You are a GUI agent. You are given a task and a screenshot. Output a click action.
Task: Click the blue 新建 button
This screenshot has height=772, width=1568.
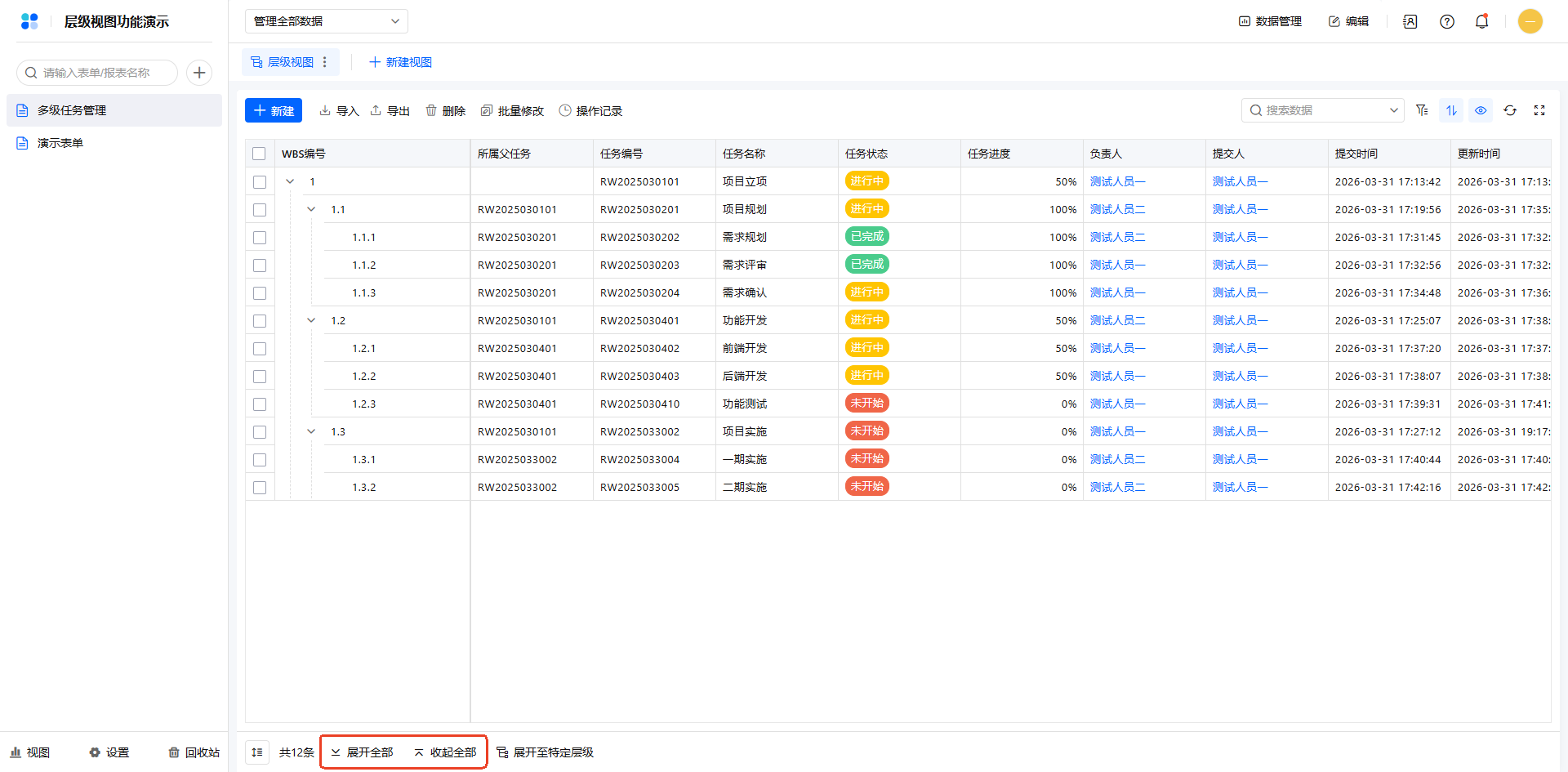[x=274, y=111]
